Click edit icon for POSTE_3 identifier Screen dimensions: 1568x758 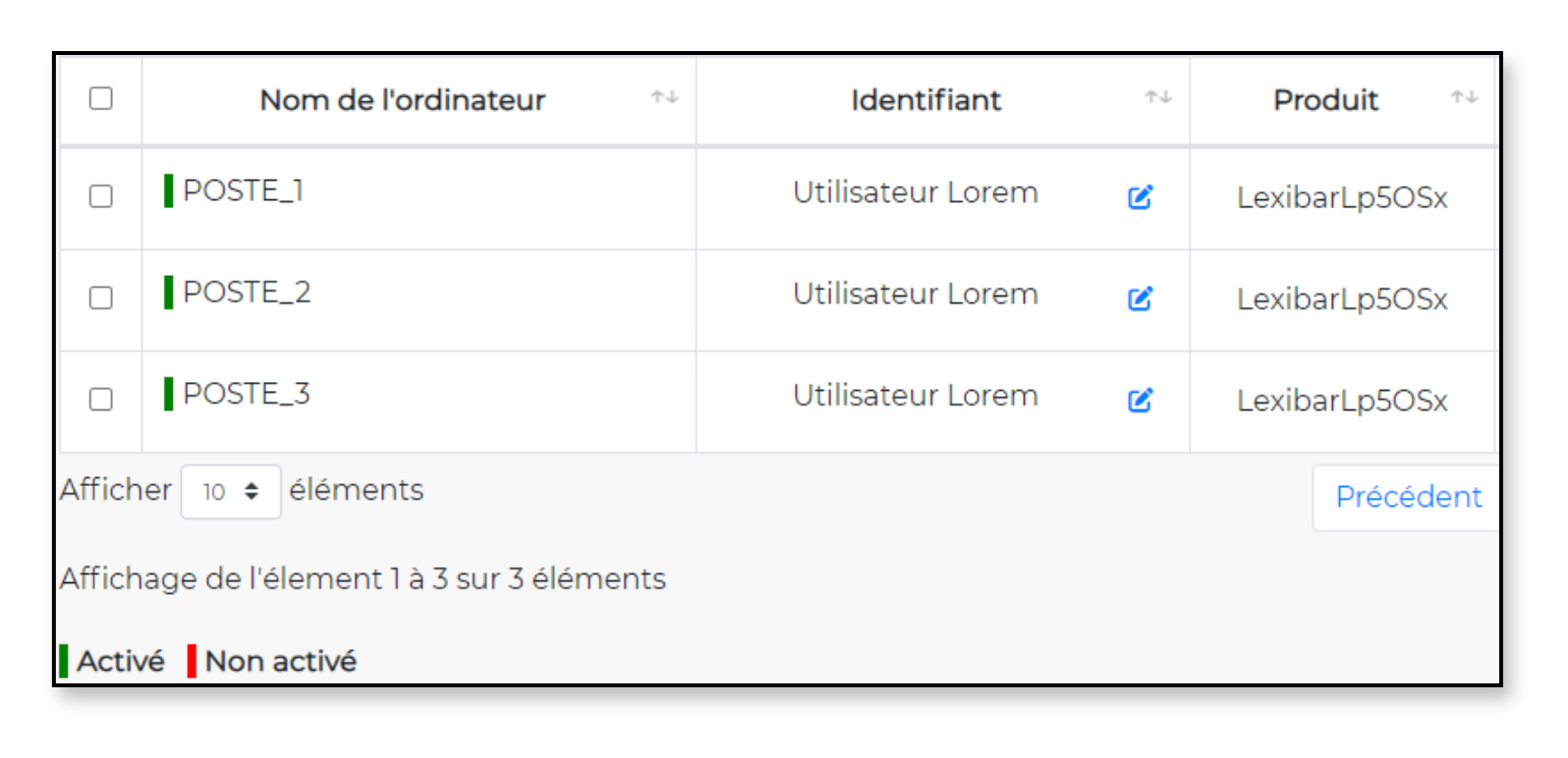tap(1140, 400)
